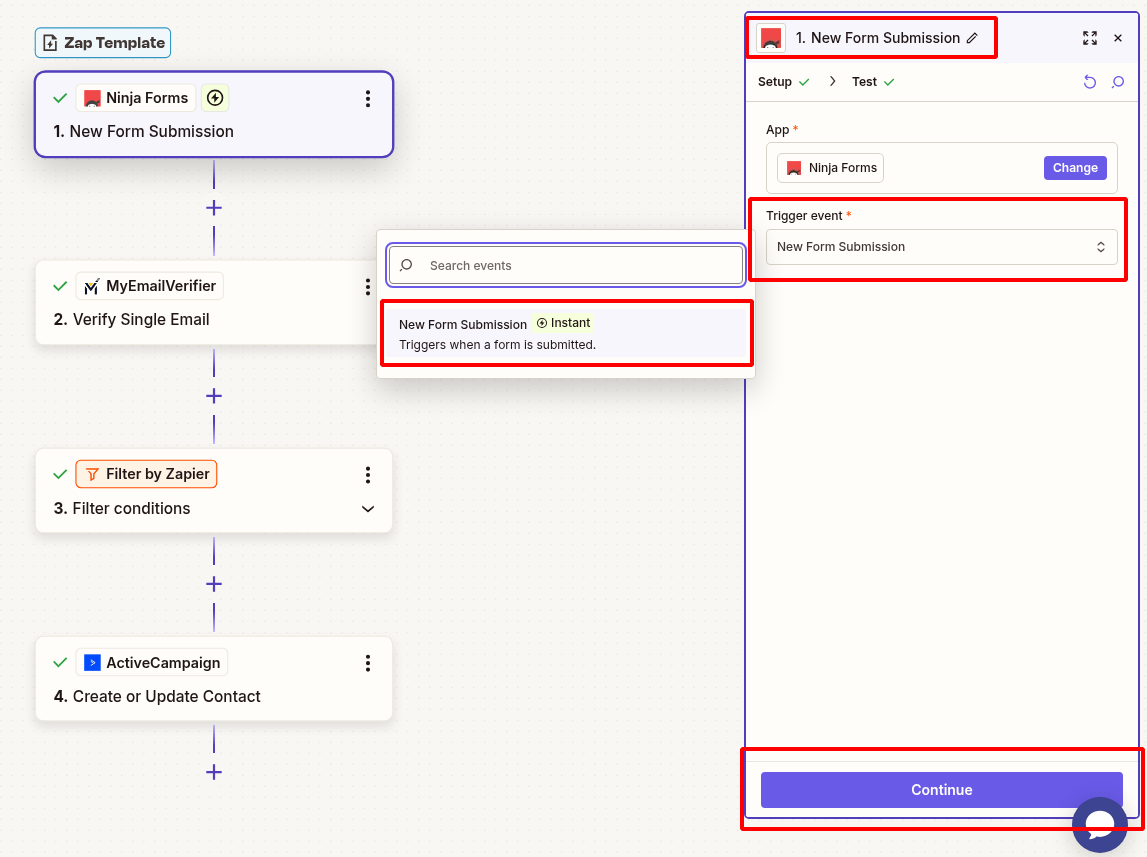
Task: Click the Search events input field
Action: coord(565,265)
